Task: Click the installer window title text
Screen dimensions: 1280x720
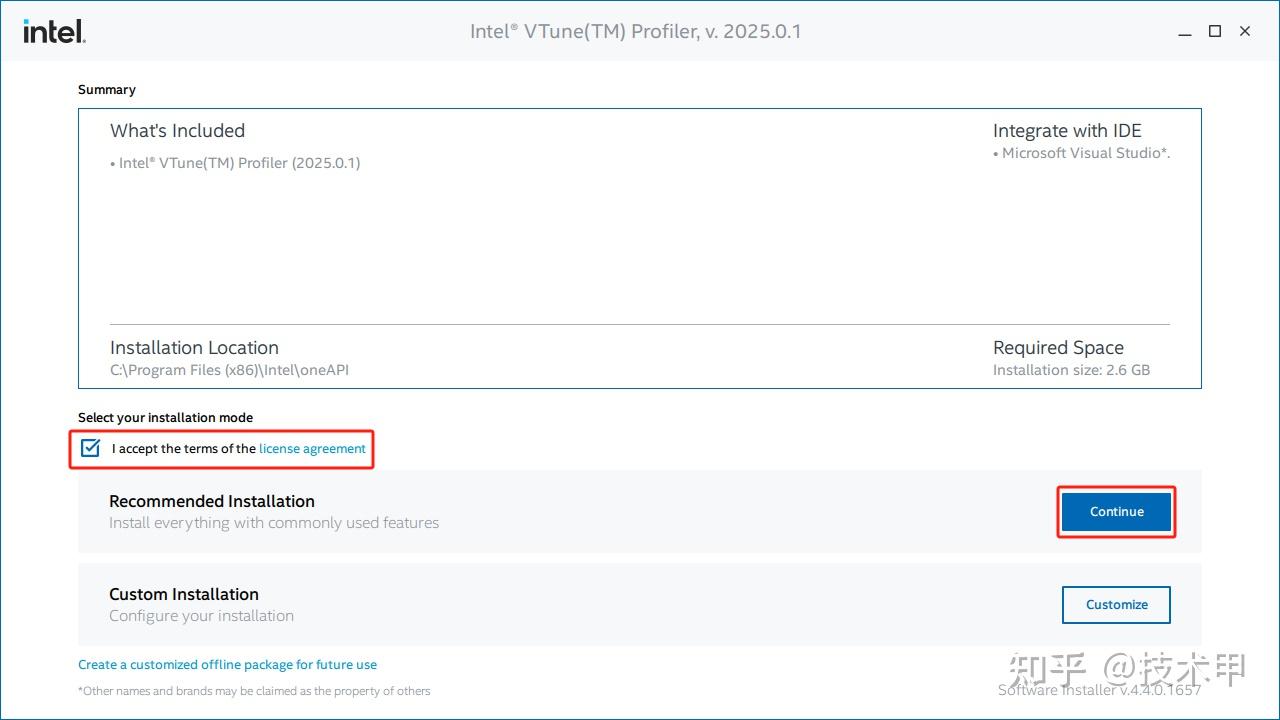Action: 634,31
